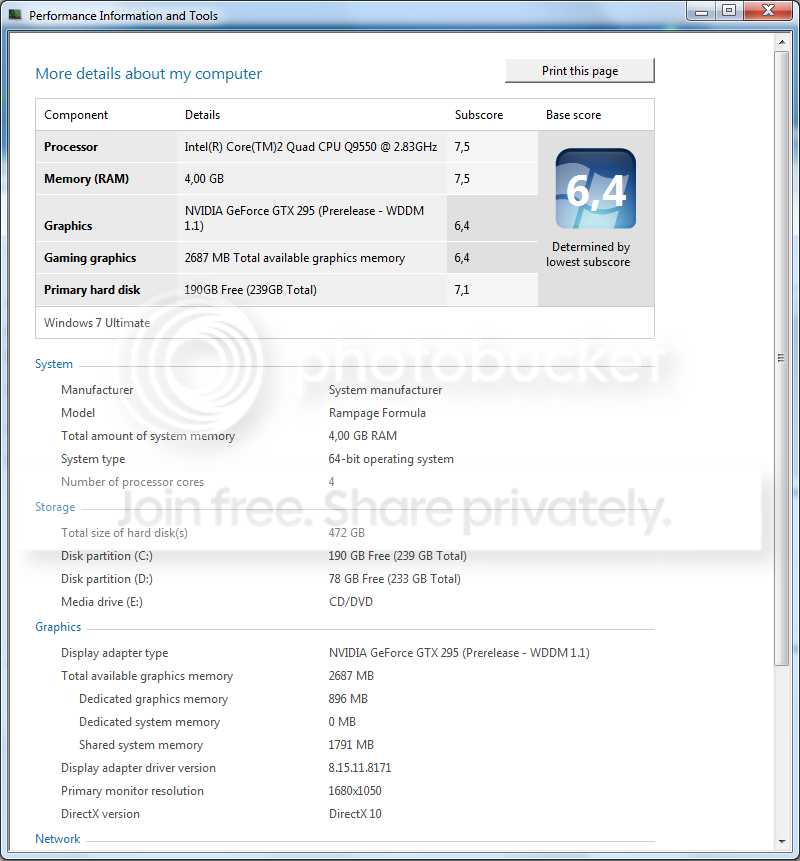800x861 pixels.
Task: Select the Processor row label
Action: click(x=71, y=147)
